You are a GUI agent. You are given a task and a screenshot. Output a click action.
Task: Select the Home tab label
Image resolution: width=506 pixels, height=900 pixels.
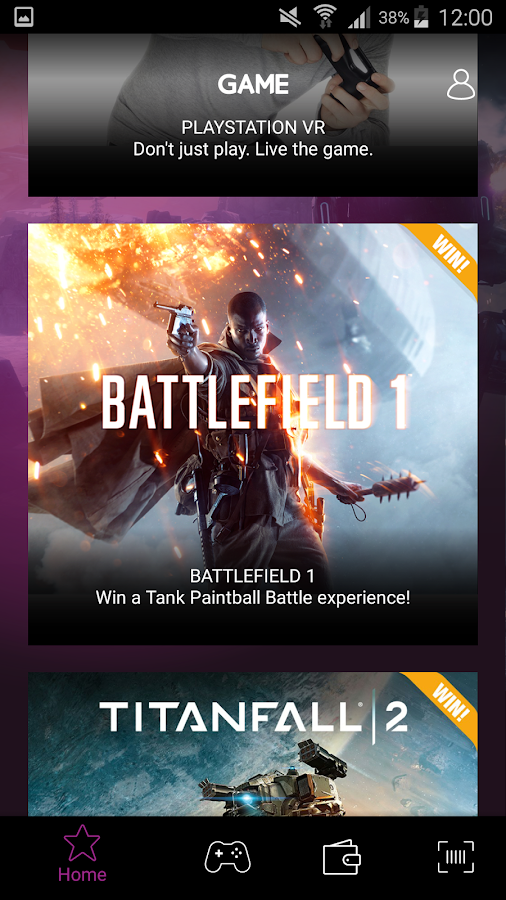tap(82, 875)
